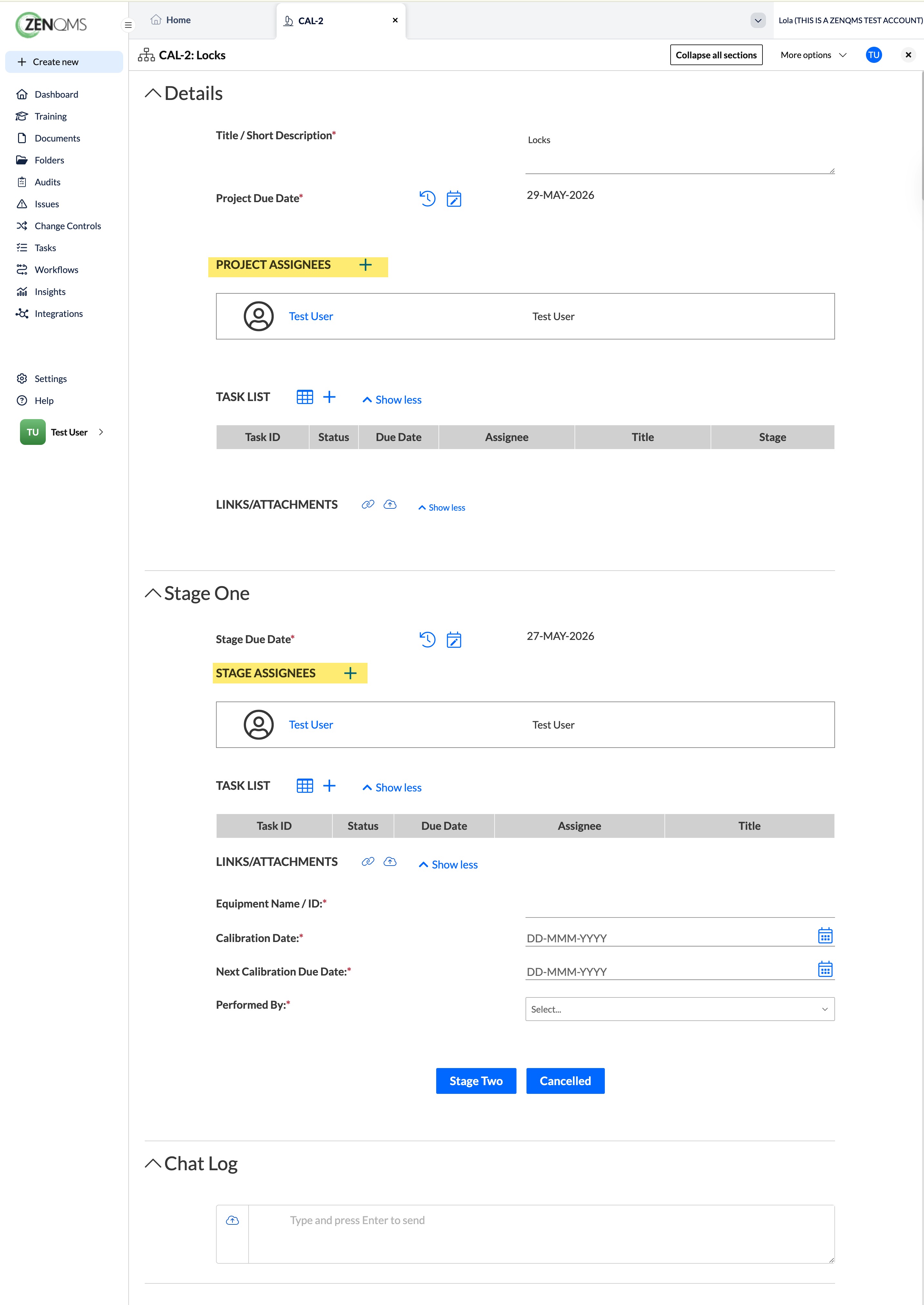The image size is (924, 1305).
Task: Add a task in Stage One task list
Action: (329, 786)
